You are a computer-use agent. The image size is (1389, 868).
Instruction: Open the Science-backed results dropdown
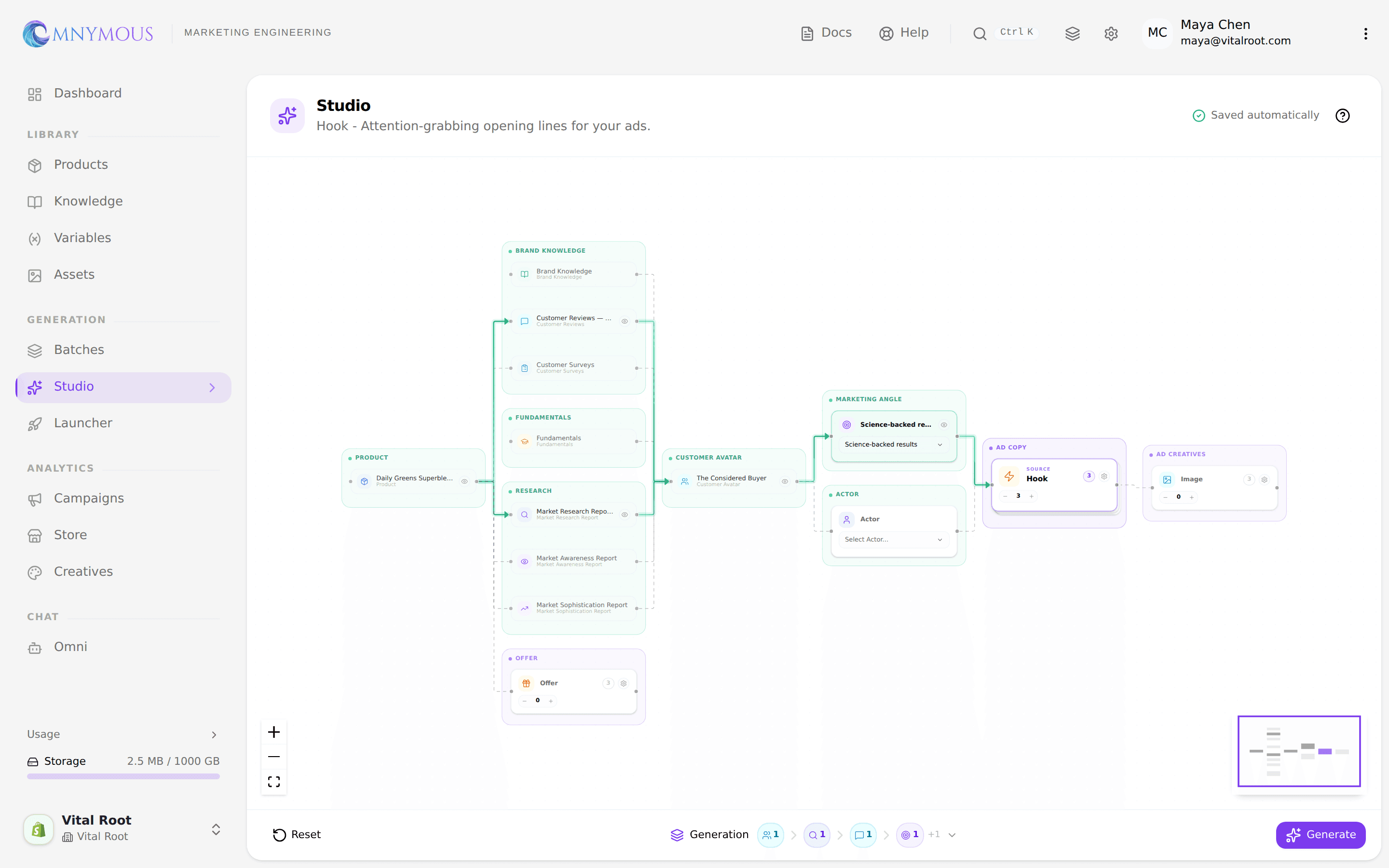click(893, 444)
